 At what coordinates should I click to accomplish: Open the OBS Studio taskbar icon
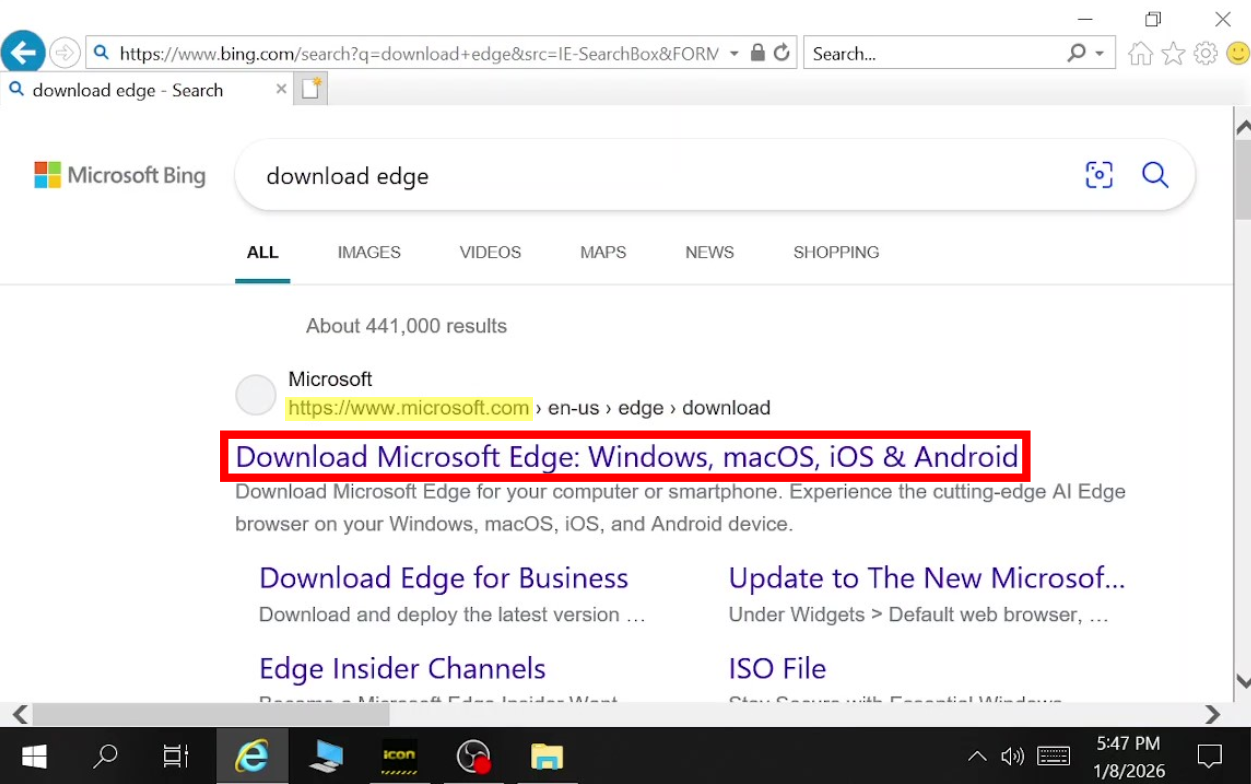tap(472, 756)
